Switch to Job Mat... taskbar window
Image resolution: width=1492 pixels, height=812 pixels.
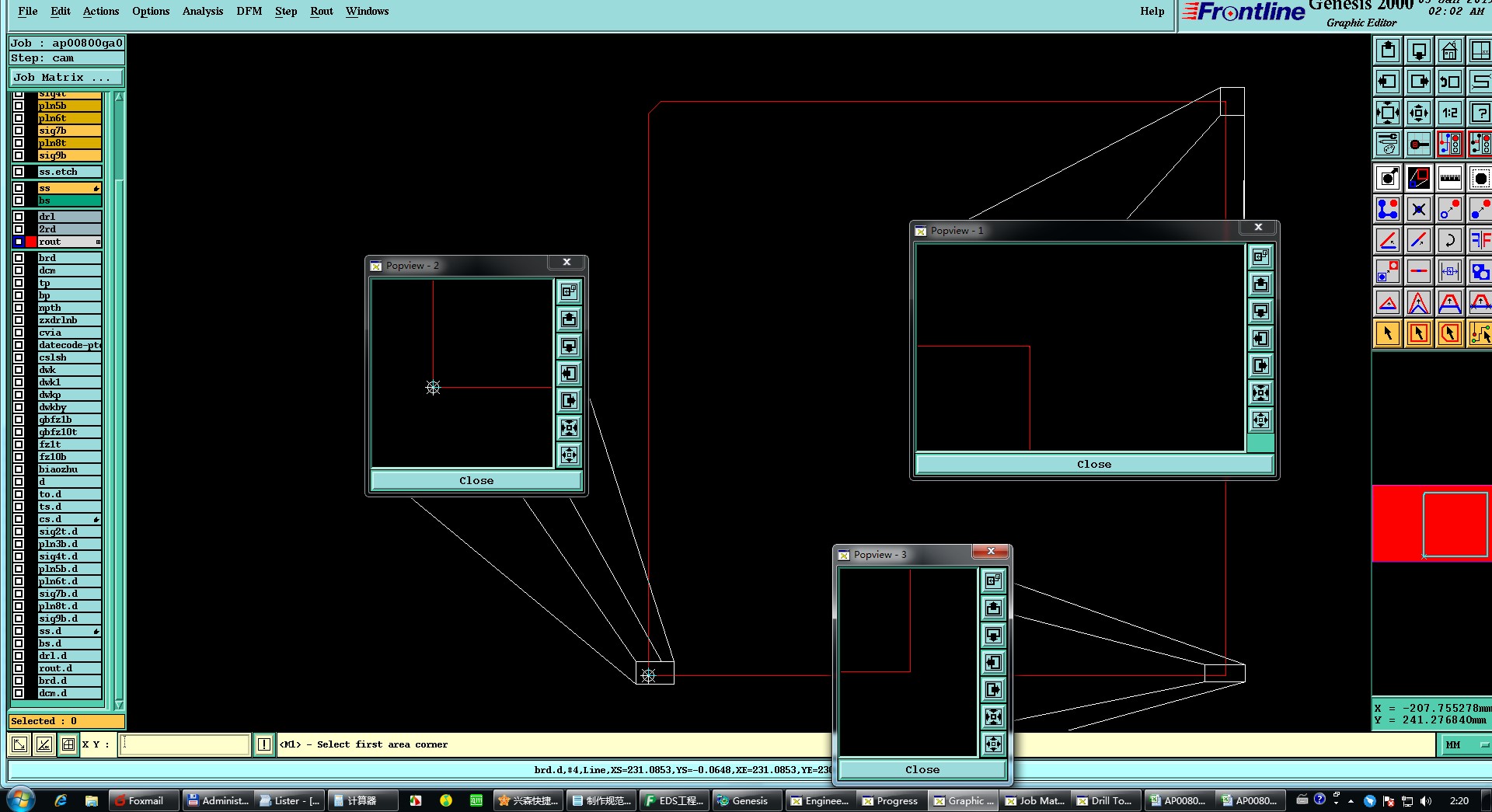point(1034,800)
